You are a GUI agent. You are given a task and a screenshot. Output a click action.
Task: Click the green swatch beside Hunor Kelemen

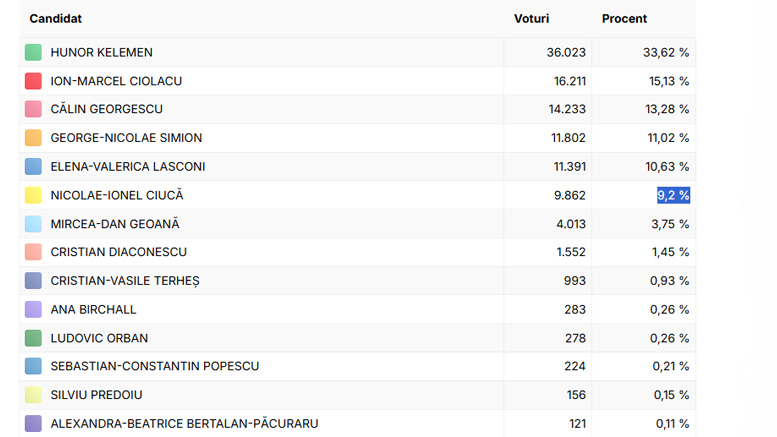click(x=33, y=52)
